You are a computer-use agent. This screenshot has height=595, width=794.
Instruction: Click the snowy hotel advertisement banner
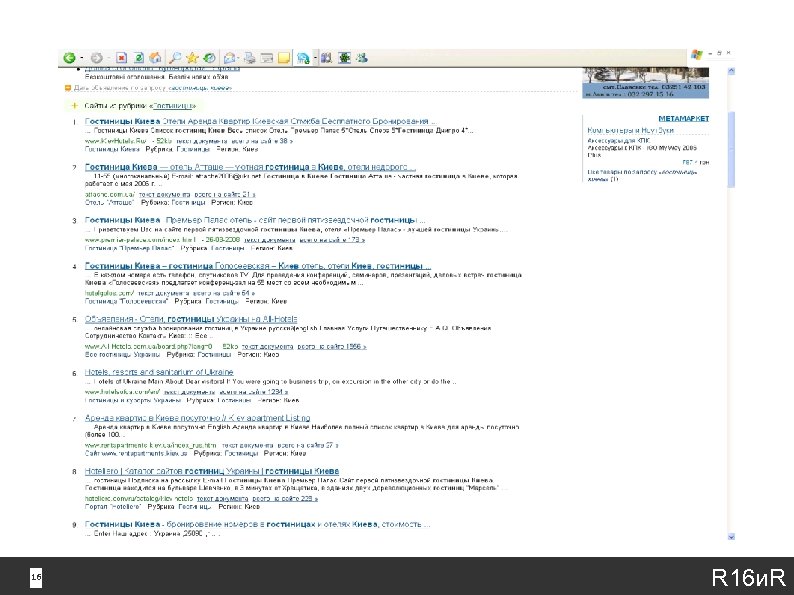(x=645, y=83)
